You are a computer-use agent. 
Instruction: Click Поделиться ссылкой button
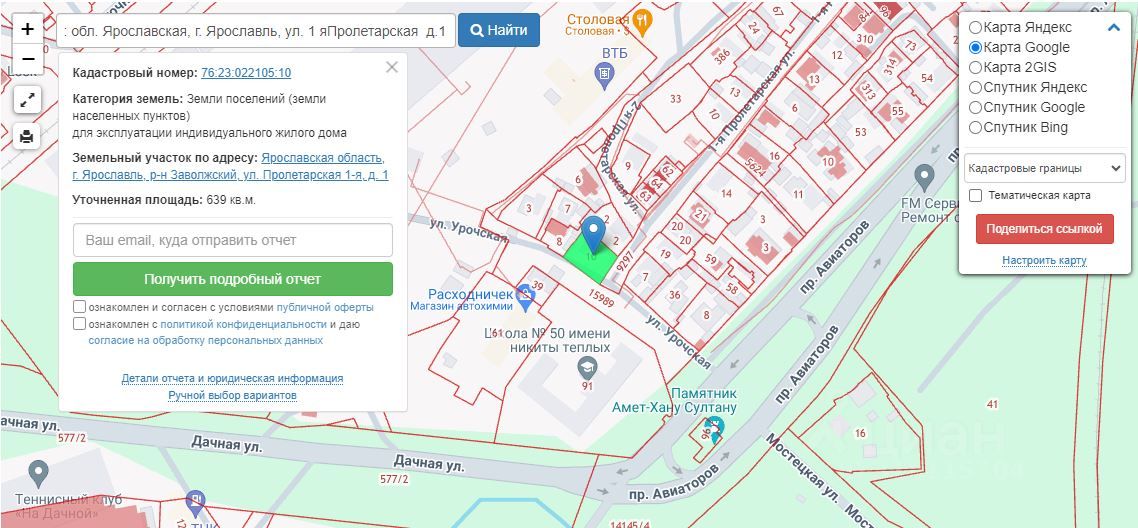[x=1044, y=228]
